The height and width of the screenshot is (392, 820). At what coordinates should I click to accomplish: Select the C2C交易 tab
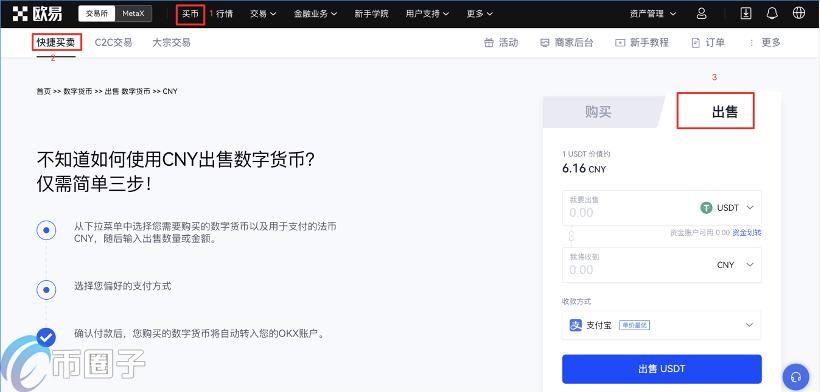point(113,43)
